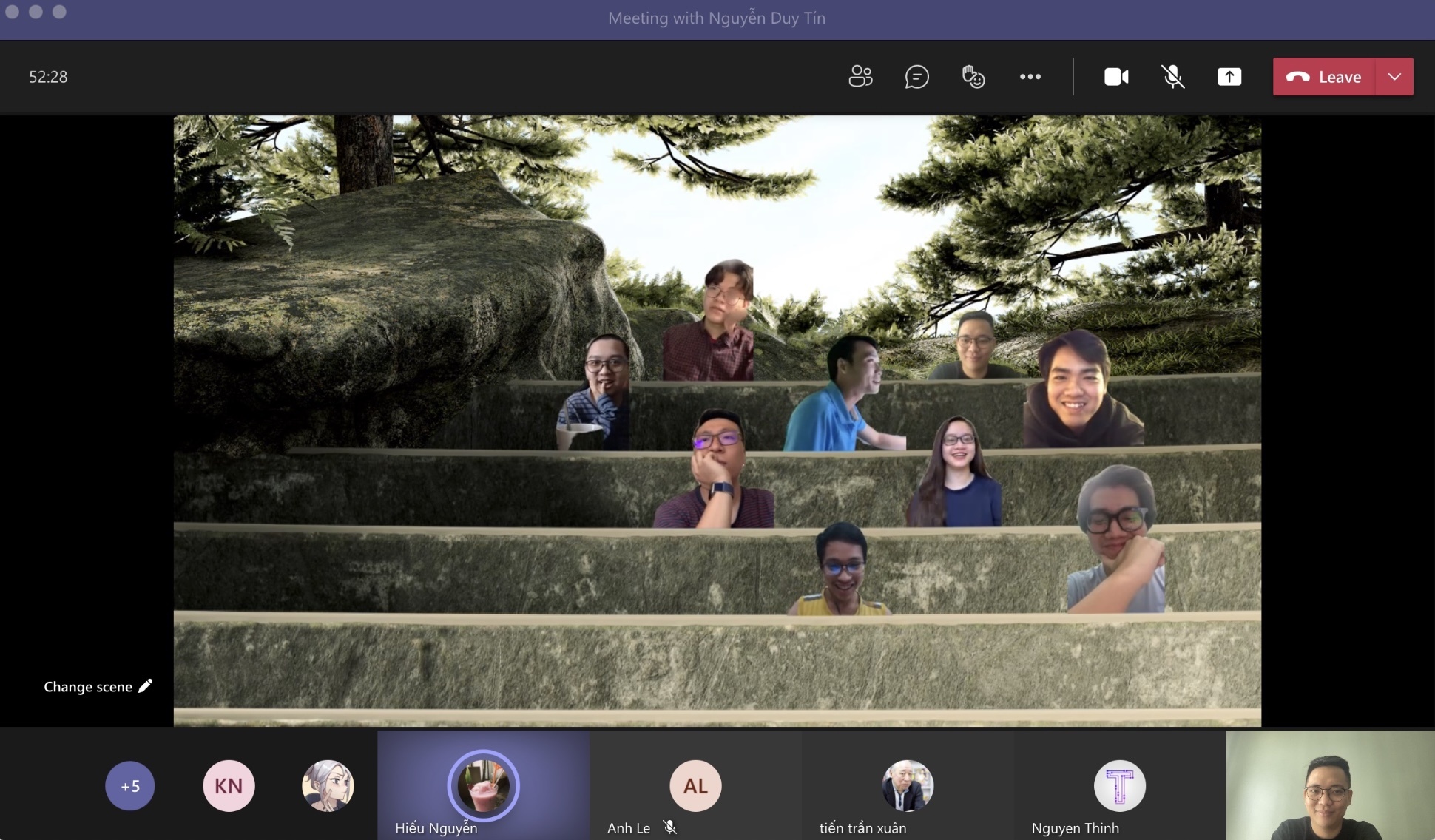Open more meeting actions menu
1435x840 pixels.
pos(1030,76)
